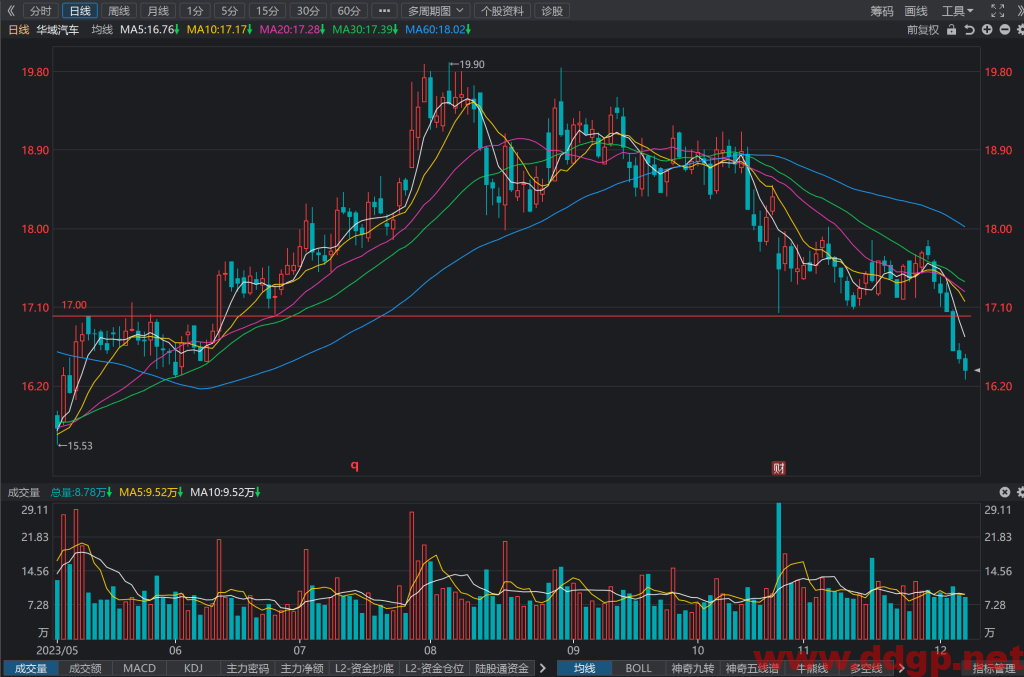Select 主力净额 indicator tab

tap(302, 668)
